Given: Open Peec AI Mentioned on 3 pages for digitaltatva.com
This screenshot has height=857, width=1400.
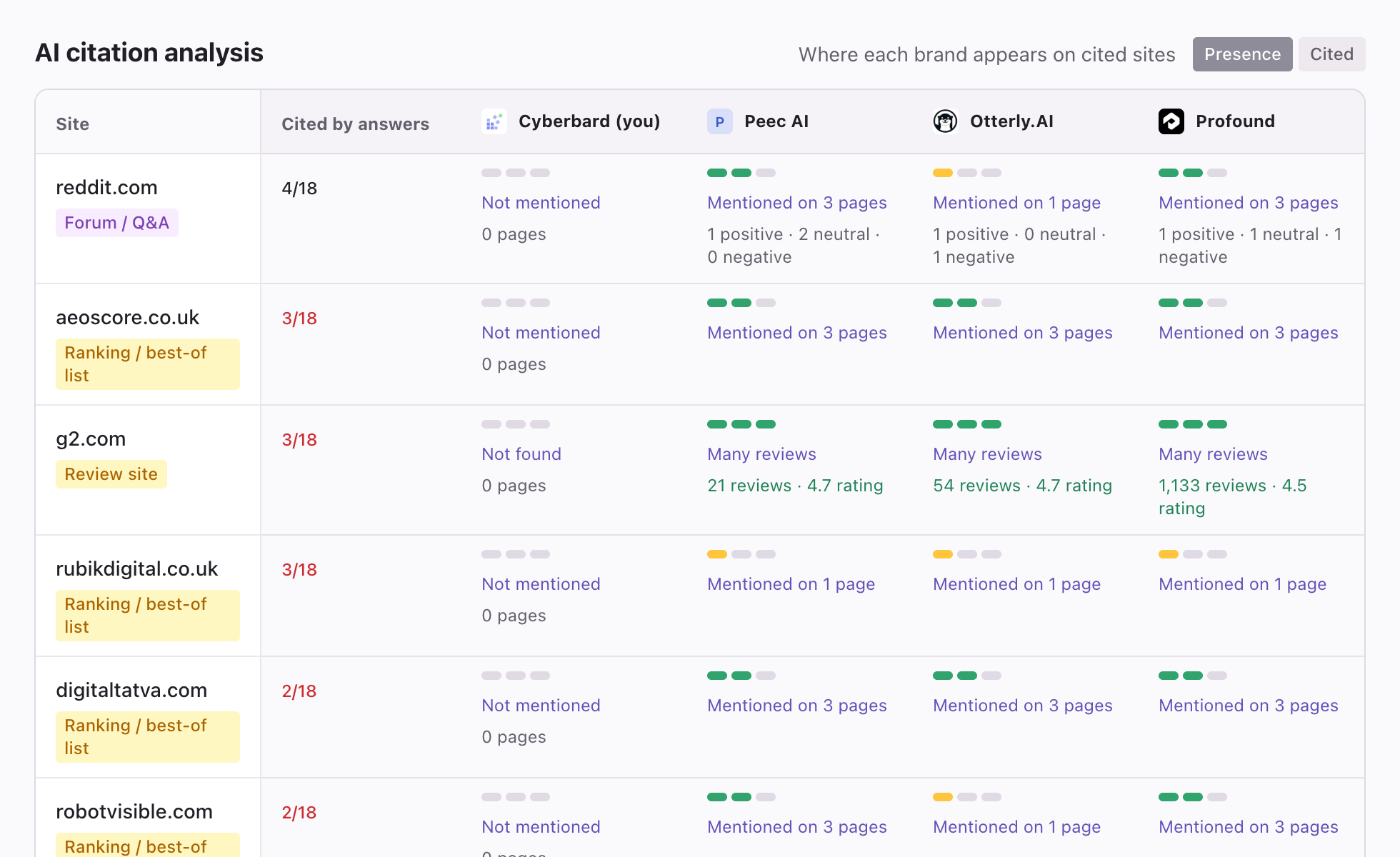Looking at the screenshot, I should click(x=797, y=706).
